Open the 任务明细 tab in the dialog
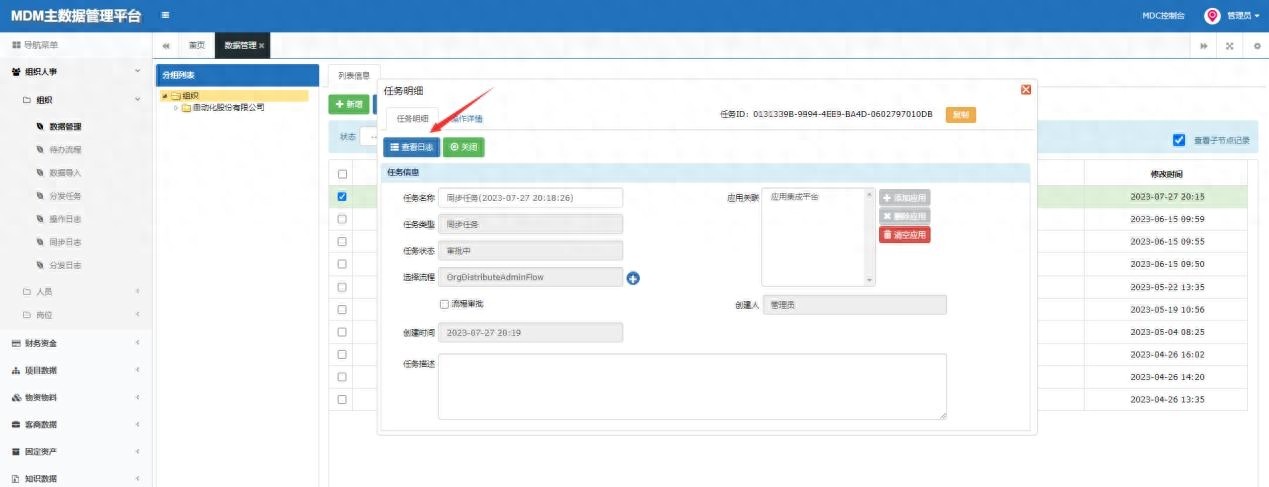 click(x=412, y=118)
